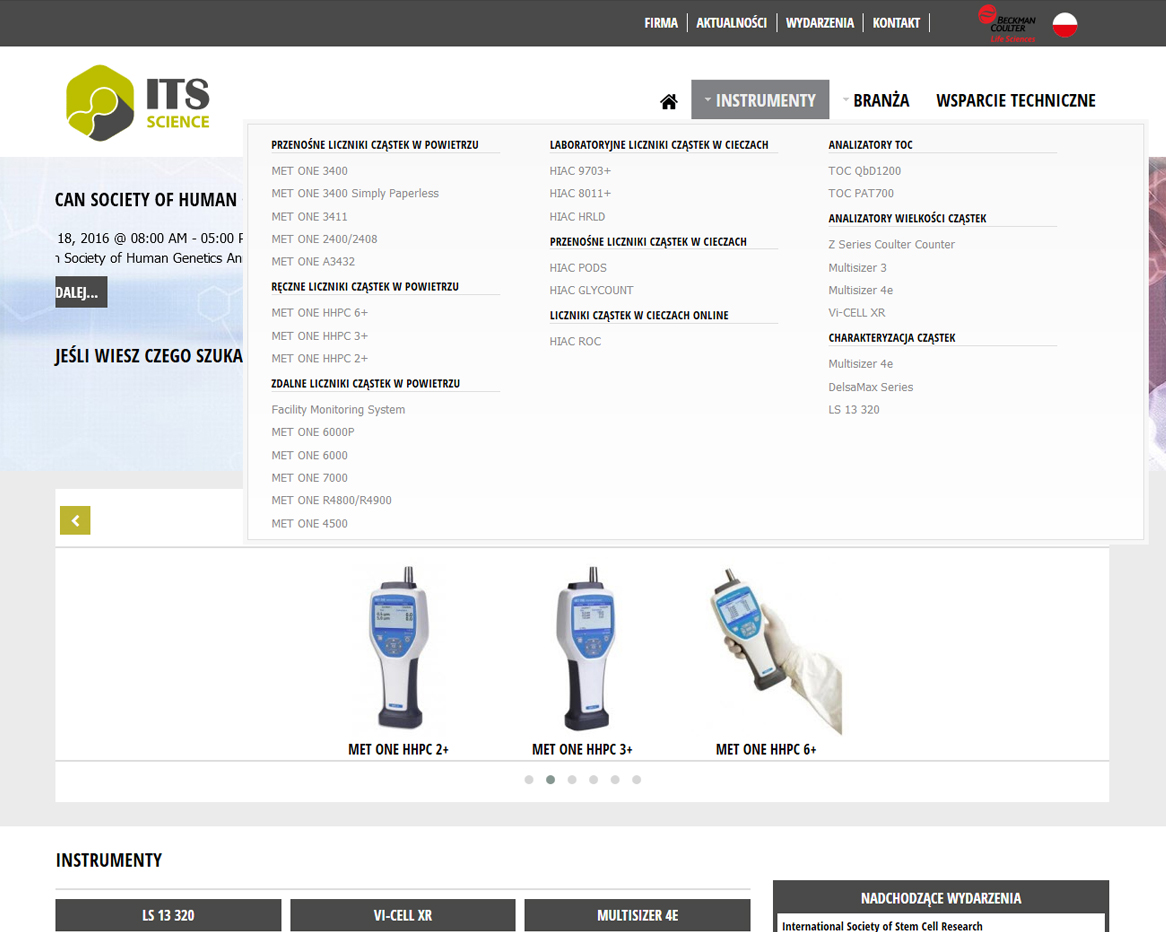Screen dimensions: 1166x932
Task: Open MET ONE HHPC 3+ menu link
Action: coord(320,336)
